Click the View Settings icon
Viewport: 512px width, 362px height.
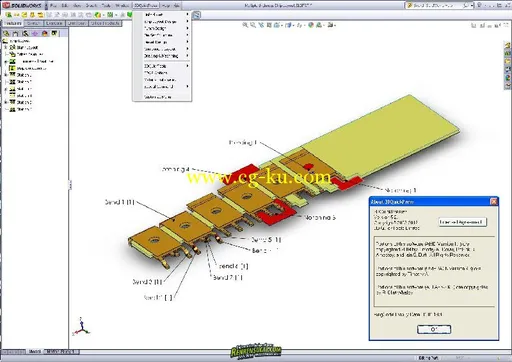pos(330,25)
